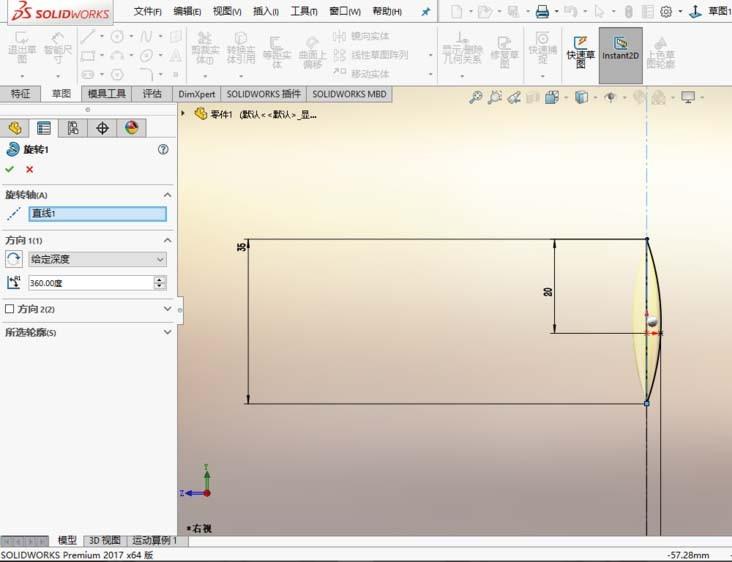This screenshot has width=732, height=562.
Task: Open the 给定深度 revolve type dropdown
Action: point(98,259)
